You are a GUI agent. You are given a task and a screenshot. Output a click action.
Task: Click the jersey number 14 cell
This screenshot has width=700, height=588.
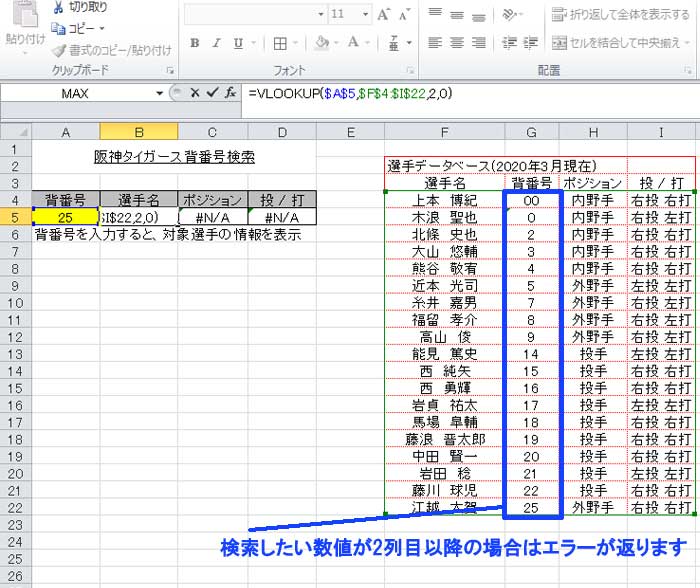point(531,354)
